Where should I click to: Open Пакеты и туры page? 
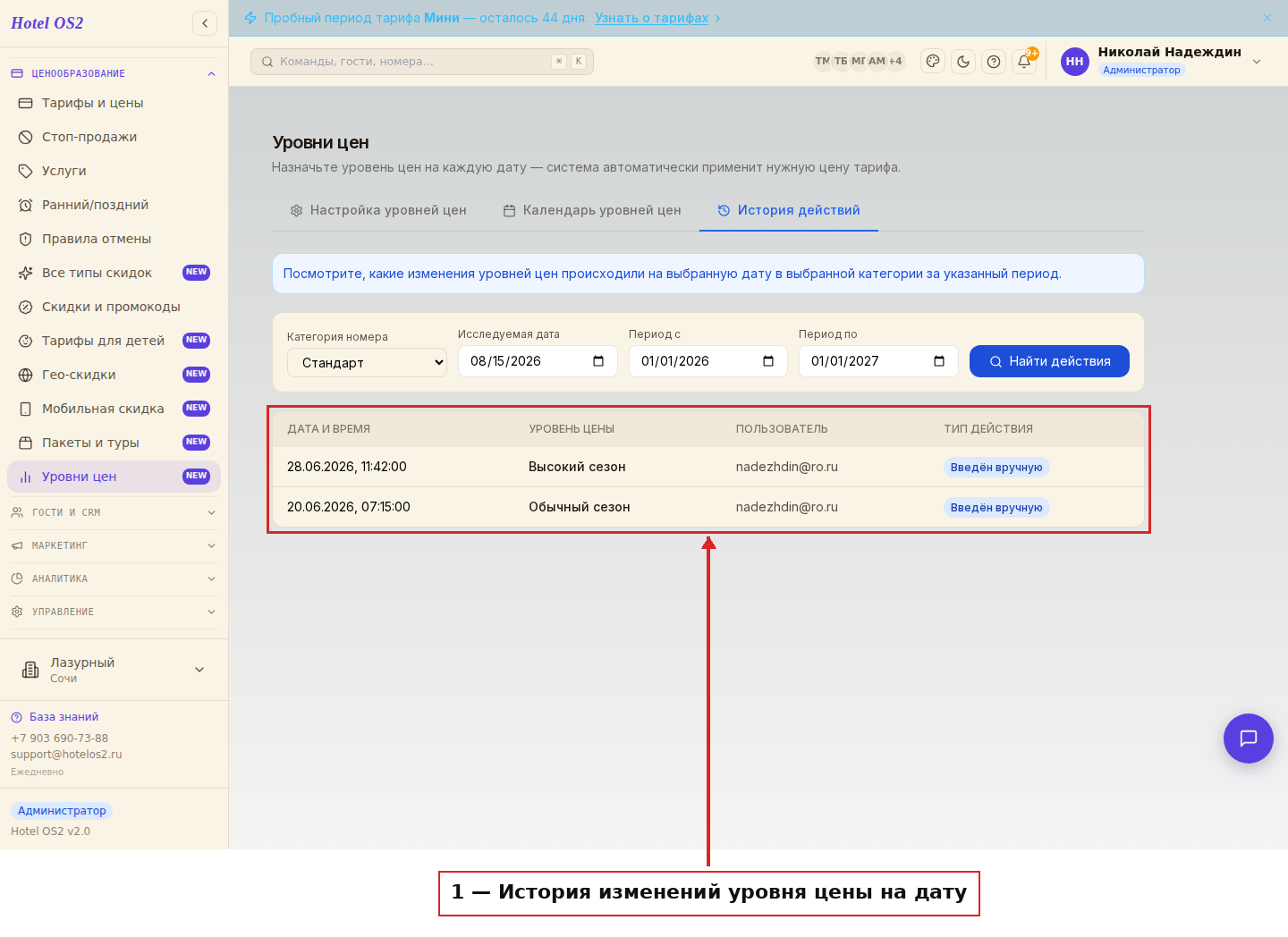114,443
